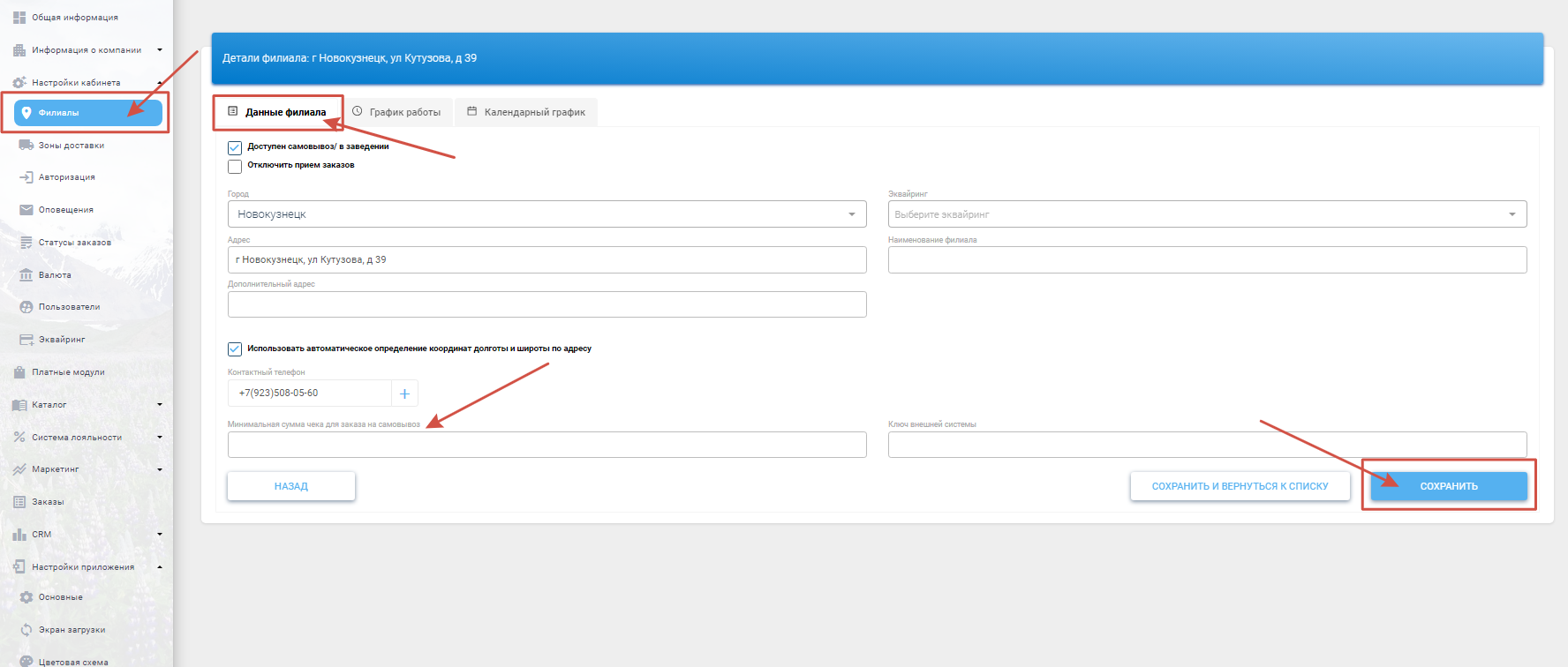
Task: Switch to the График работы tab
Action: 397,112
